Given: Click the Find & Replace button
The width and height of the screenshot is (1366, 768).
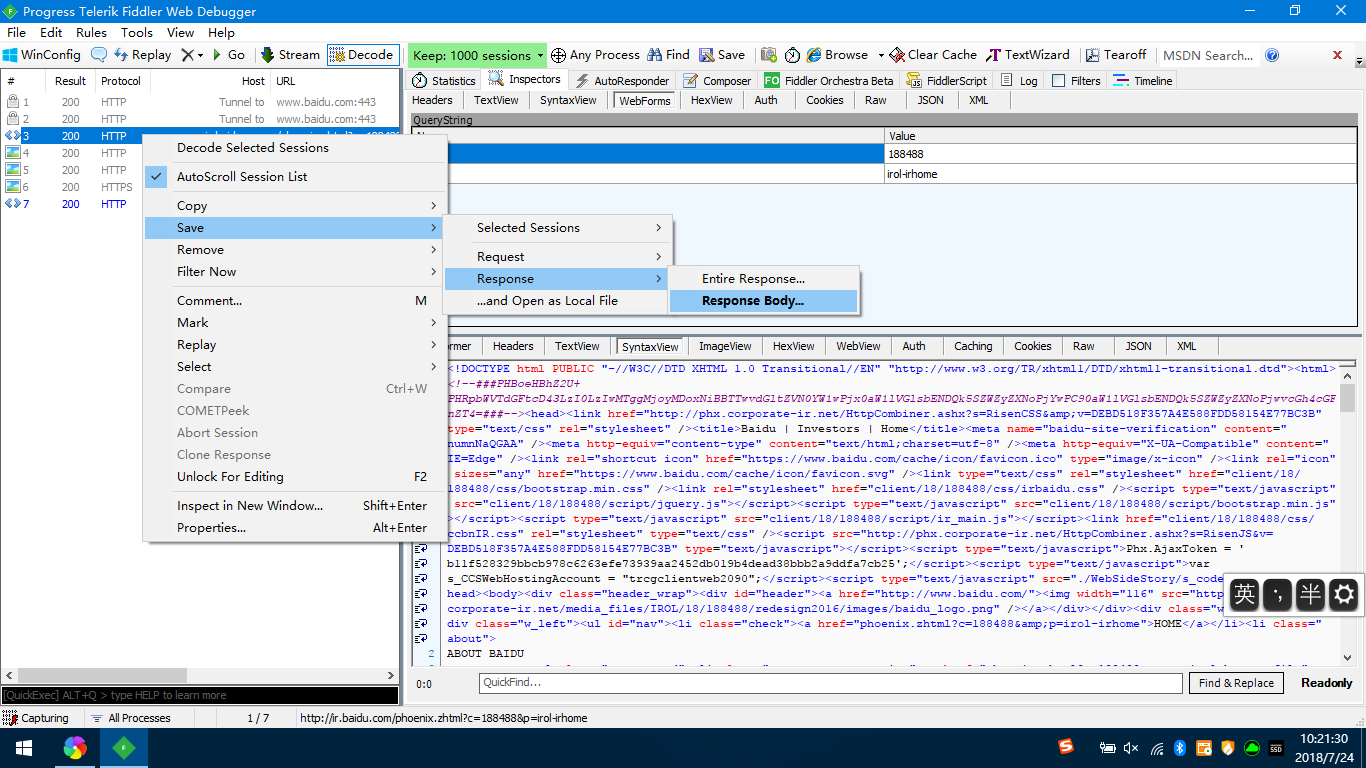Looking at the screenshot, I should (1237, 683).
